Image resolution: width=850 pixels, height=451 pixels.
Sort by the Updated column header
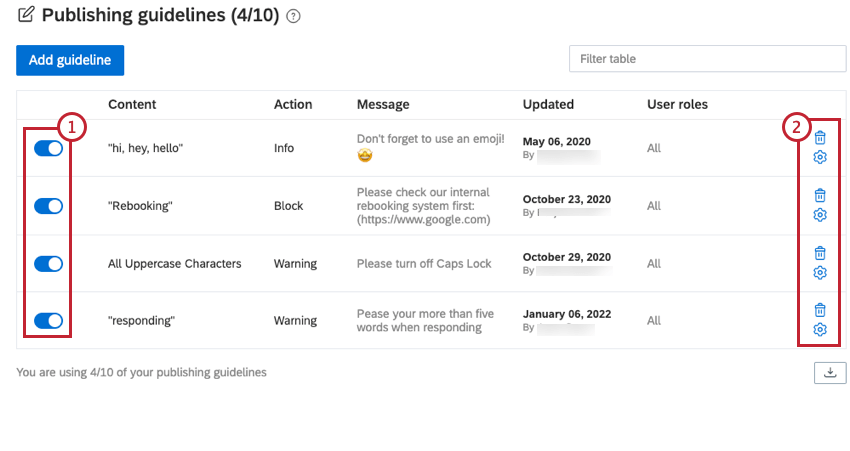(x=548, y=105)
